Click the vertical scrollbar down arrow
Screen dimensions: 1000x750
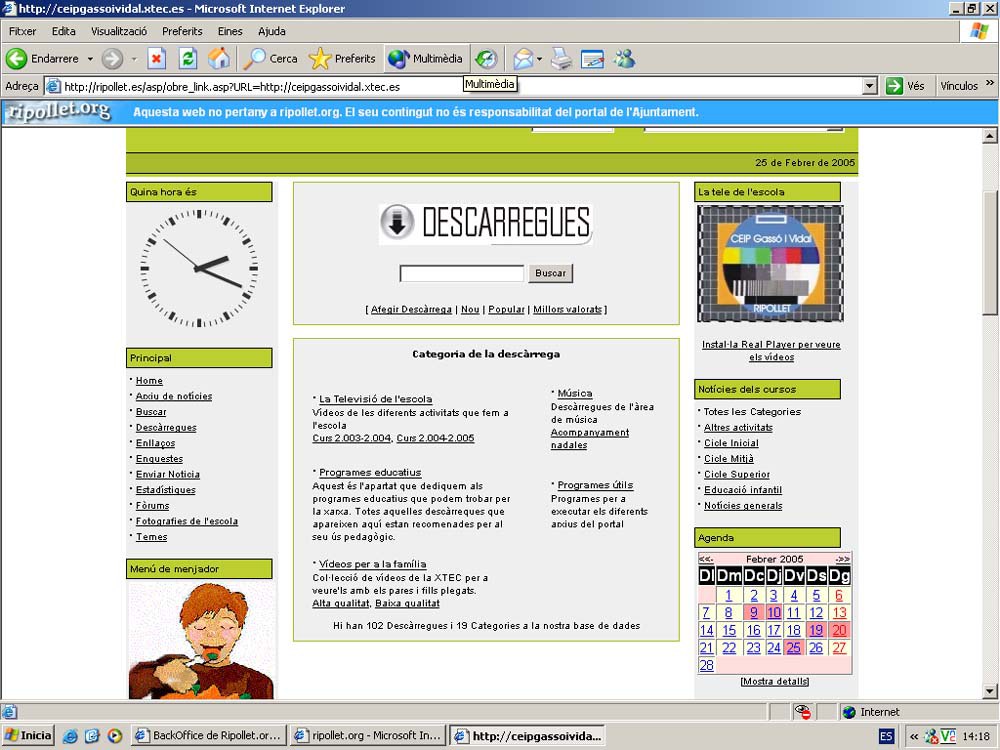(990, 691)
